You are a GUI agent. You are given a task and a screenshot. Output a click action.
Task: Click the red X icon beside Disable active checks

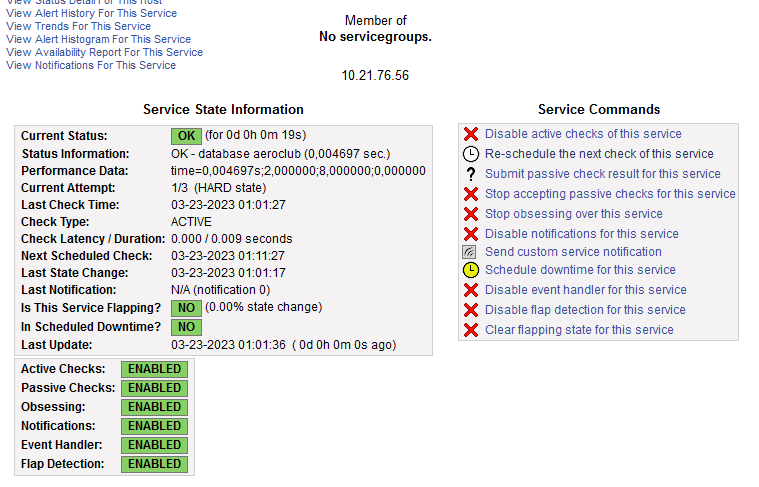[x=470, y=134]
